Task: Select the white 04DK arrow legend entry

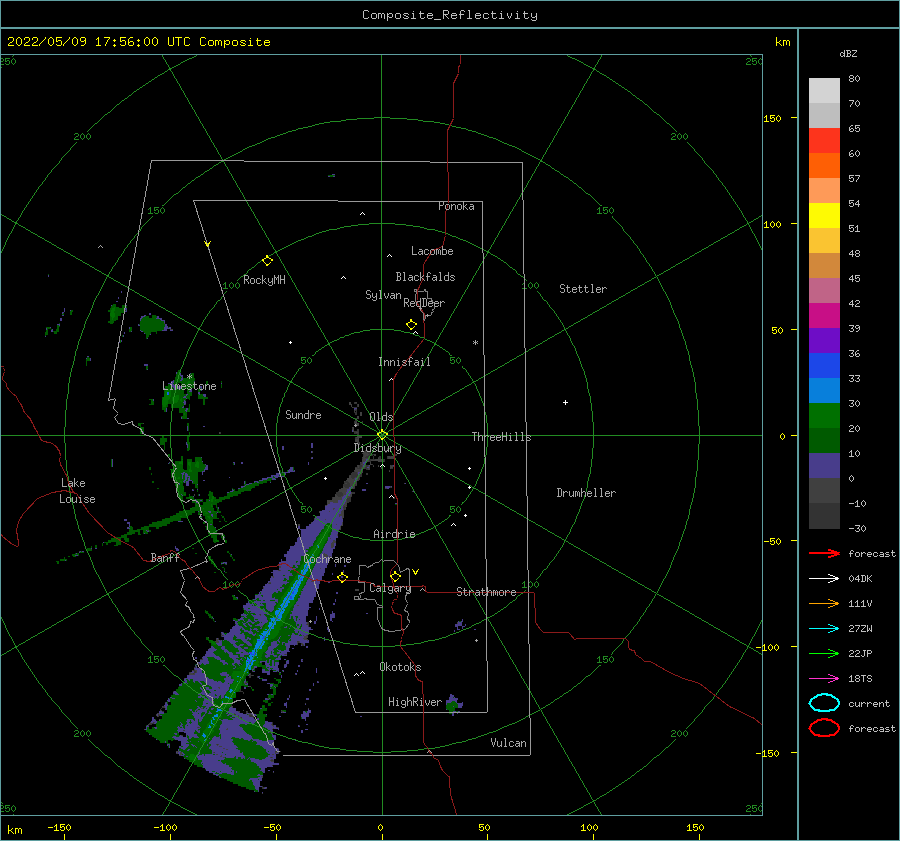Action: point(824,578)
